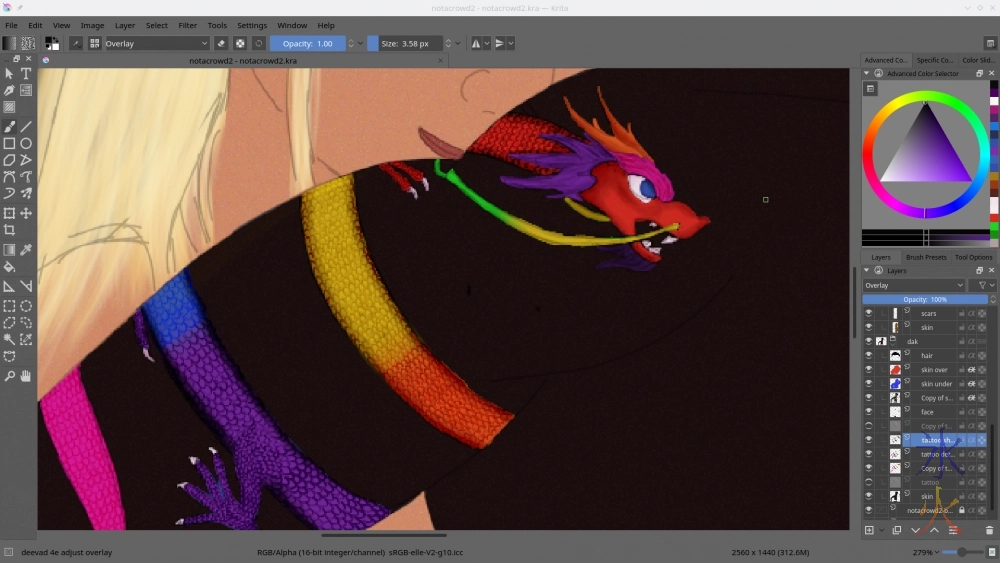Toggle visibility of the face layer
1000x563 pixels.
tap(868, 411)
